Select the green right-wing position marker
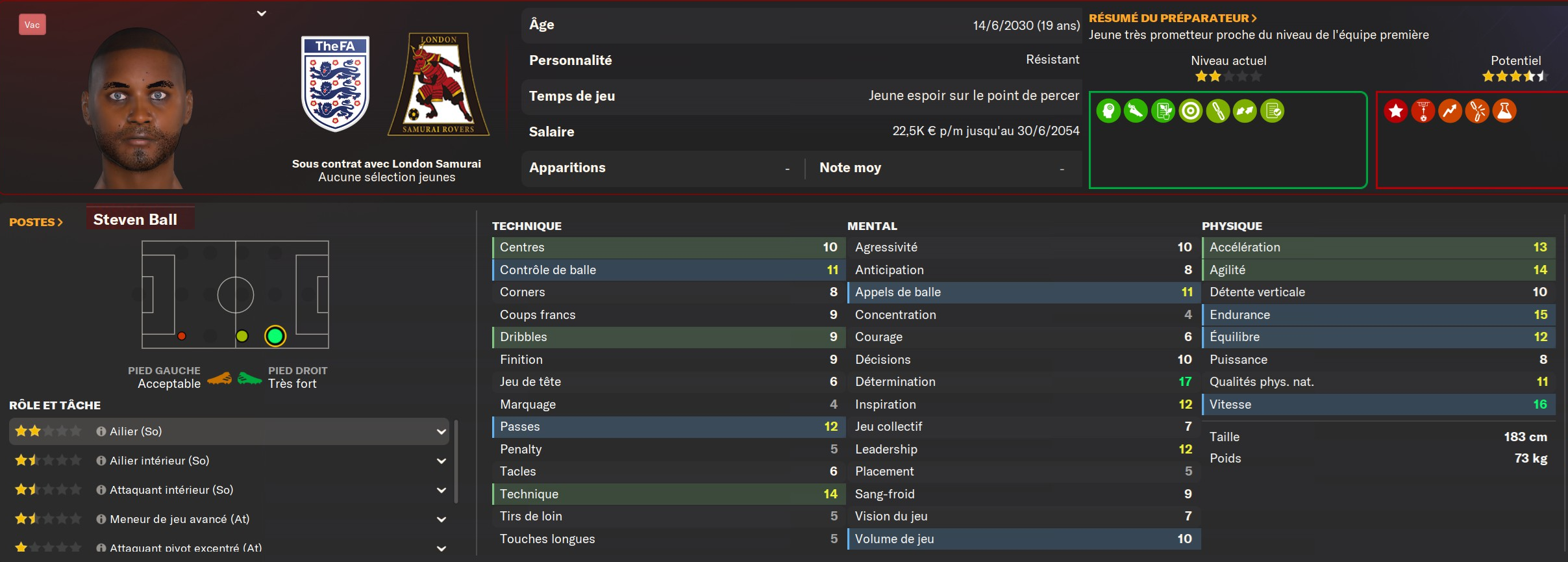 (x=275, y=336)
